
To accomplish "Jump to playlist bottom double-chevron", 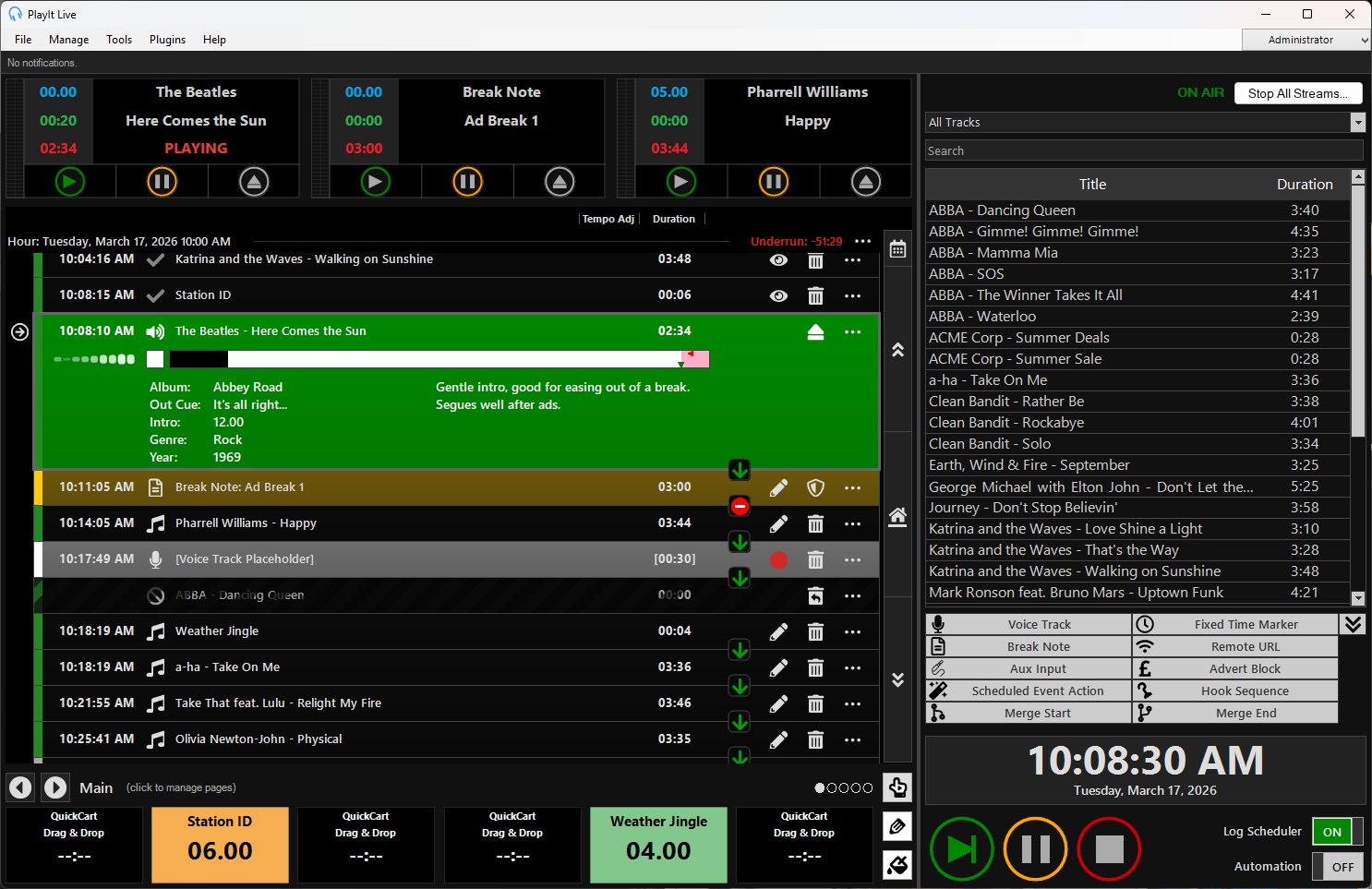I will click(897, 679).
